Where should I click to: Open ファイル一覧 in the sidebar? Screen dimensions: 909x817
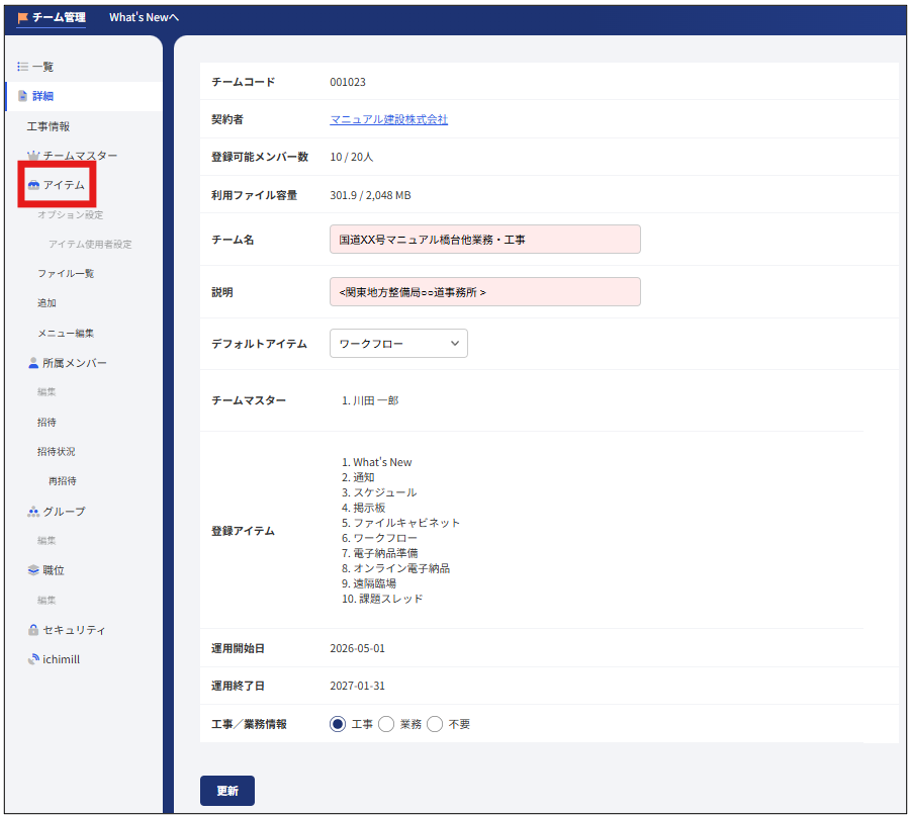[66, 274]
